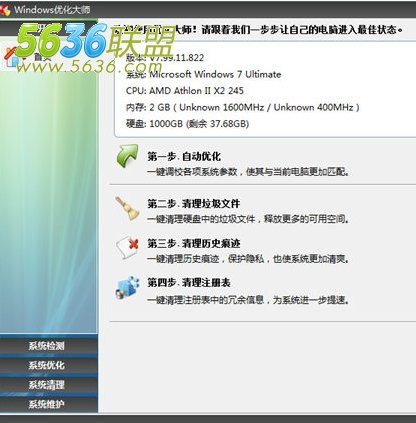Open the 系统优化 sidebar section
Image resolution: width=416 pixels, height=423 pixels.
pyautogui.click(x=46, y=365)
